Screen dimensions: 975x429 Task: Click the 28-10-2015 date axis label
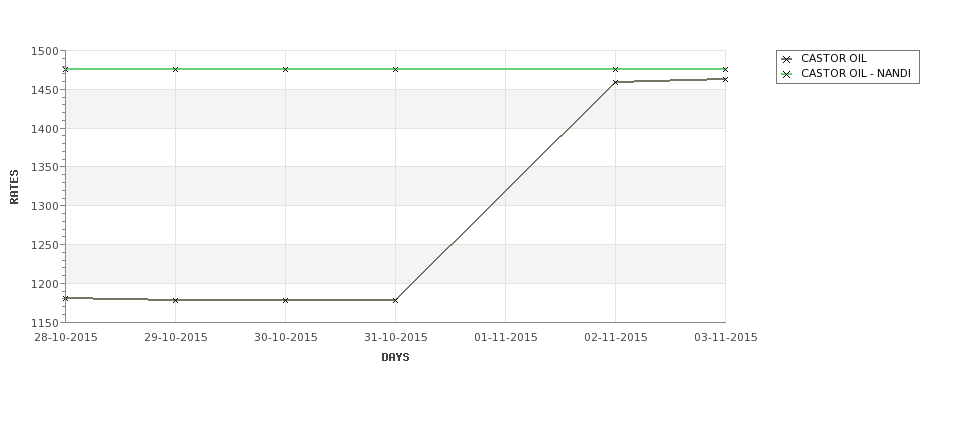[66, 338]
